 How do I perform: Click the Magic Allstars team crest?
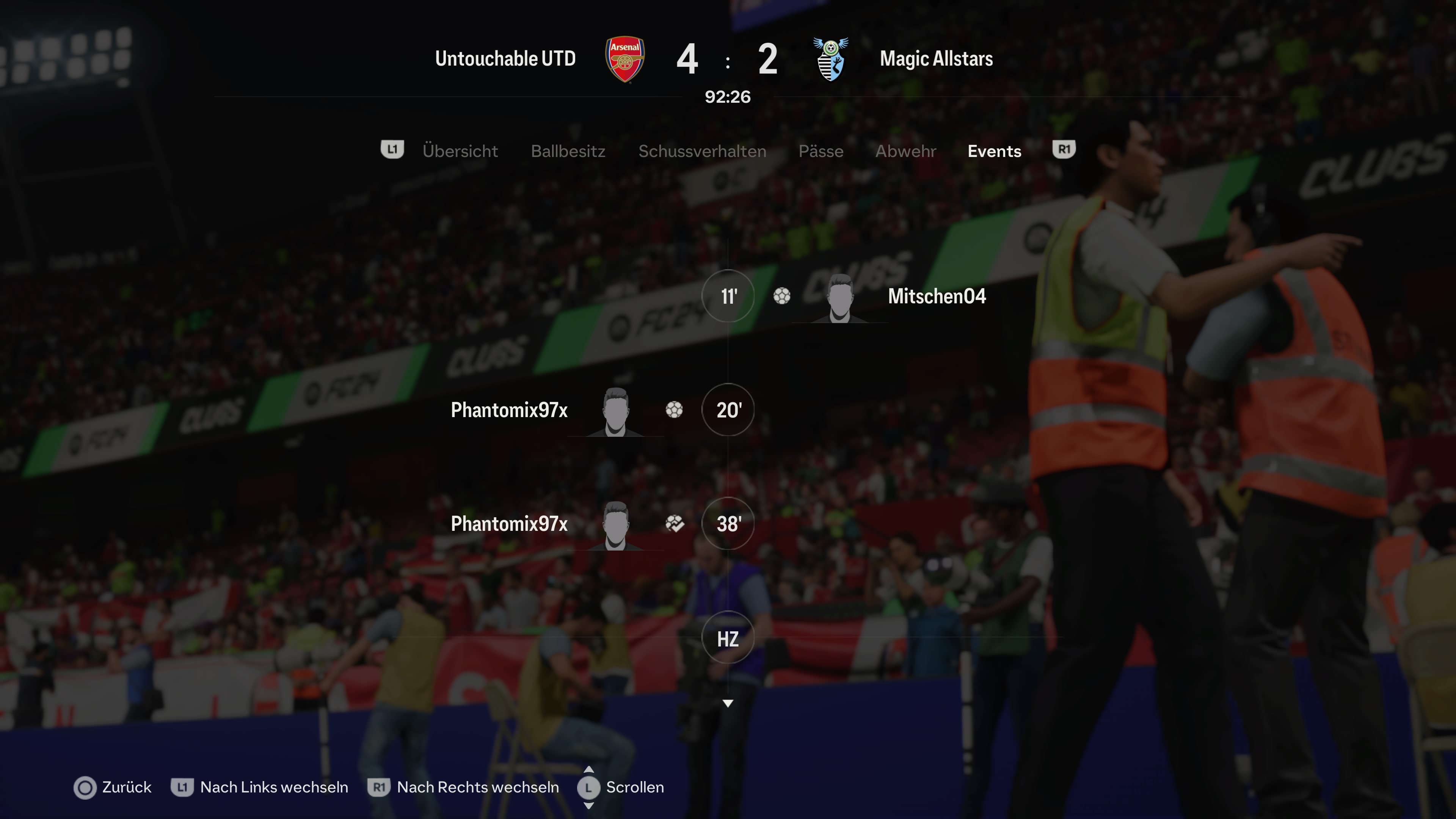pyautogui.click(x=830, y=60)
